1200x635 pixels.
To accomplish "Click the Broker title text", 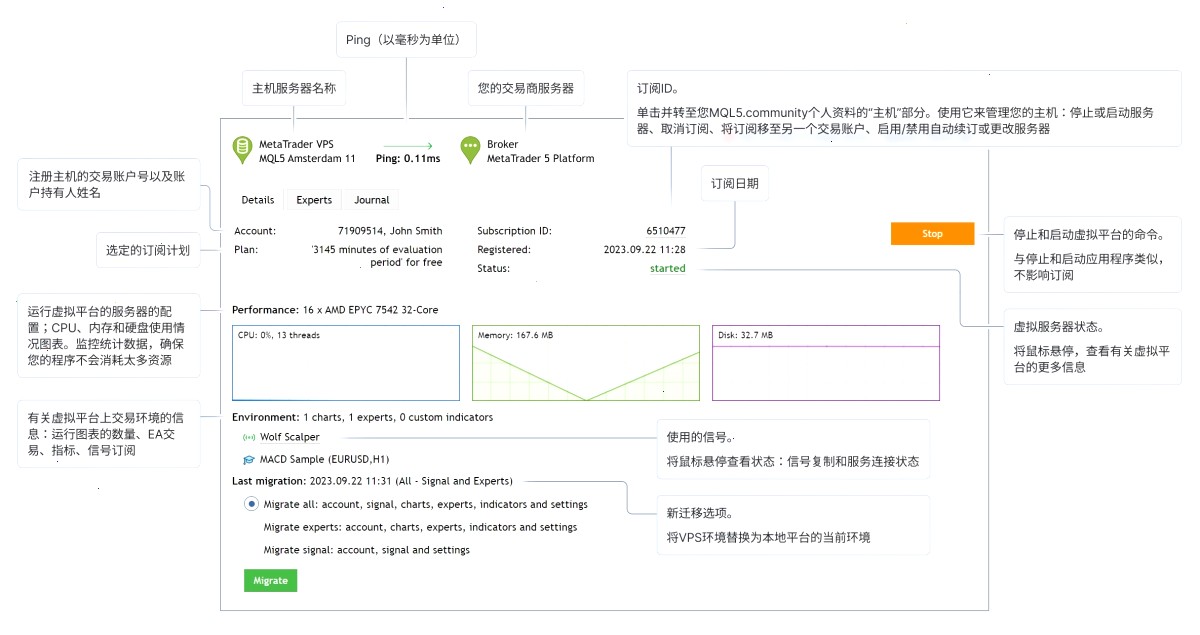I will pos(503,144).
